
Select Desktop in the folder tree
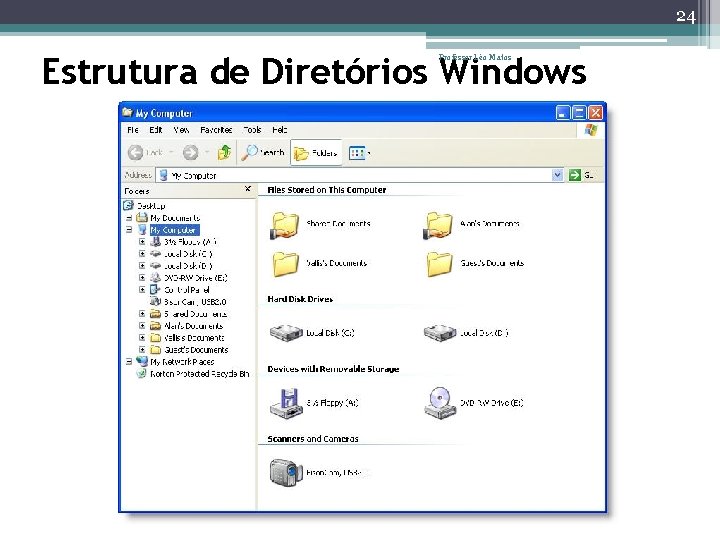[x=152, y=206]
